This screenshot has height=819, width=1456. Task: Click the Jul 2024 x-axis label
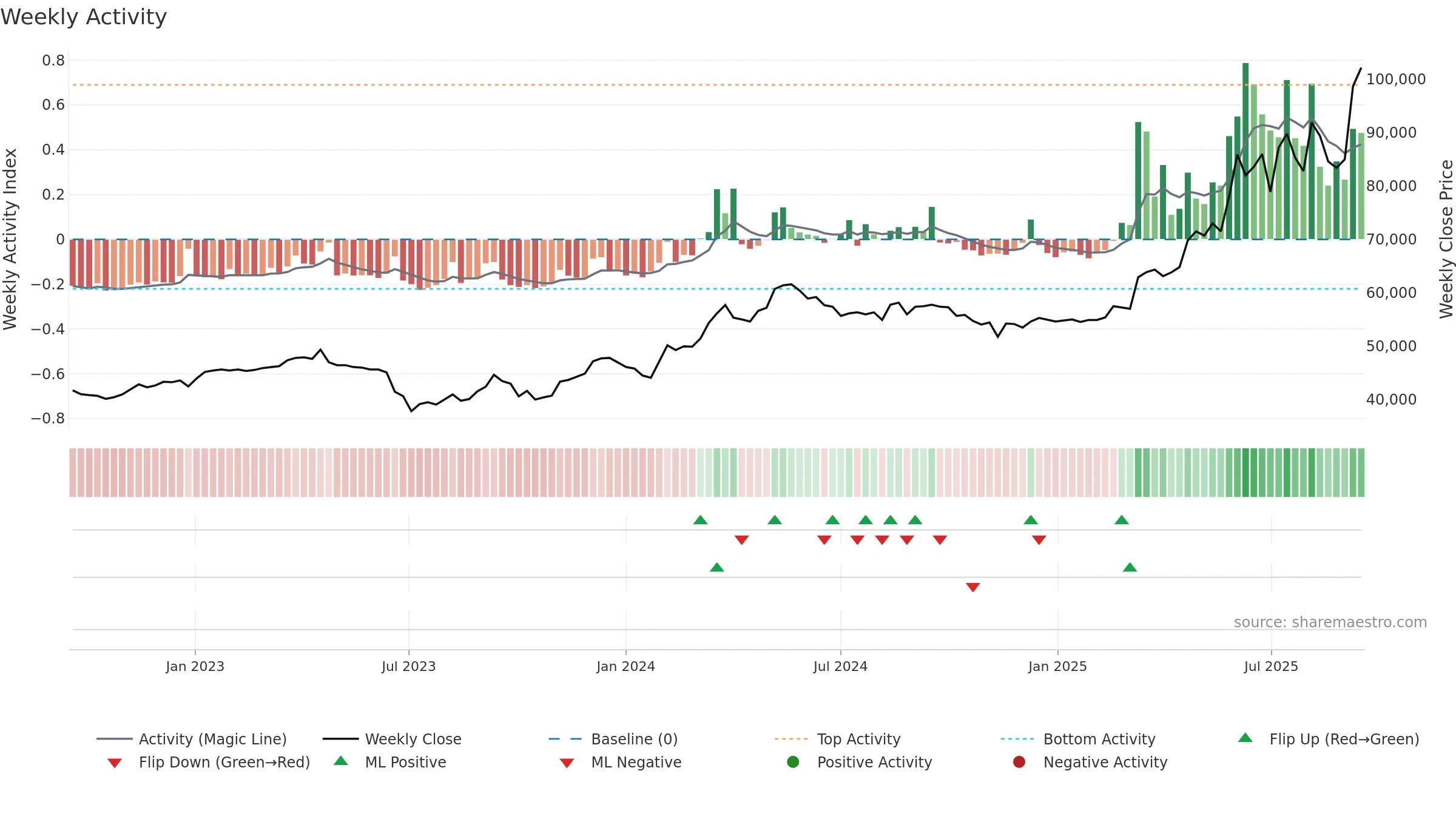(840, 666)
